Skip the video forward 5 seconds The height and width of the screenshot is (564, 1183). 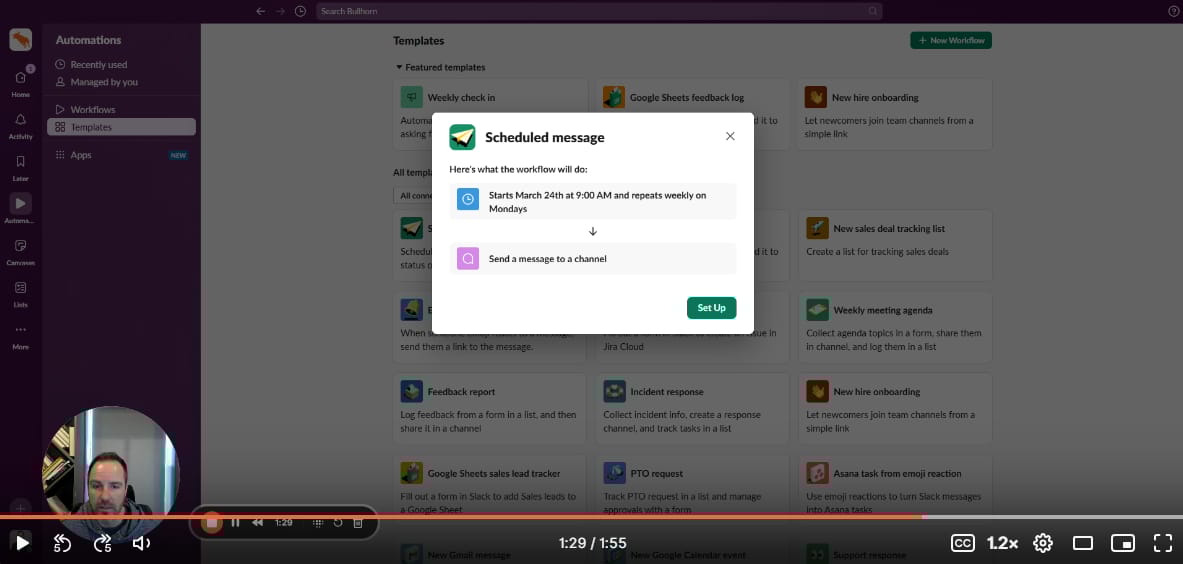102,543
